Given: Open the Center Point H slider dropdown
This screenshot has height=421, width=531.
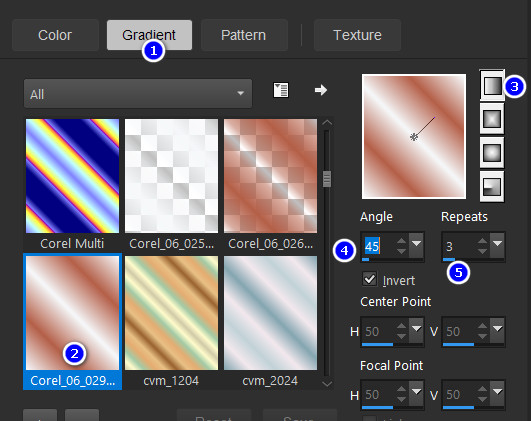Looking at the screenshot, I should tap(416, 330).
